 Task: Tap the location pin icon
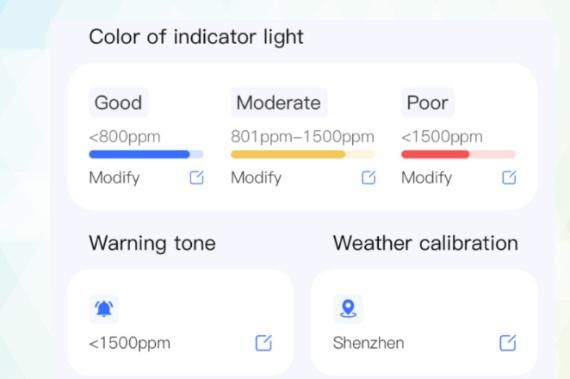click(x=348, y=309)
